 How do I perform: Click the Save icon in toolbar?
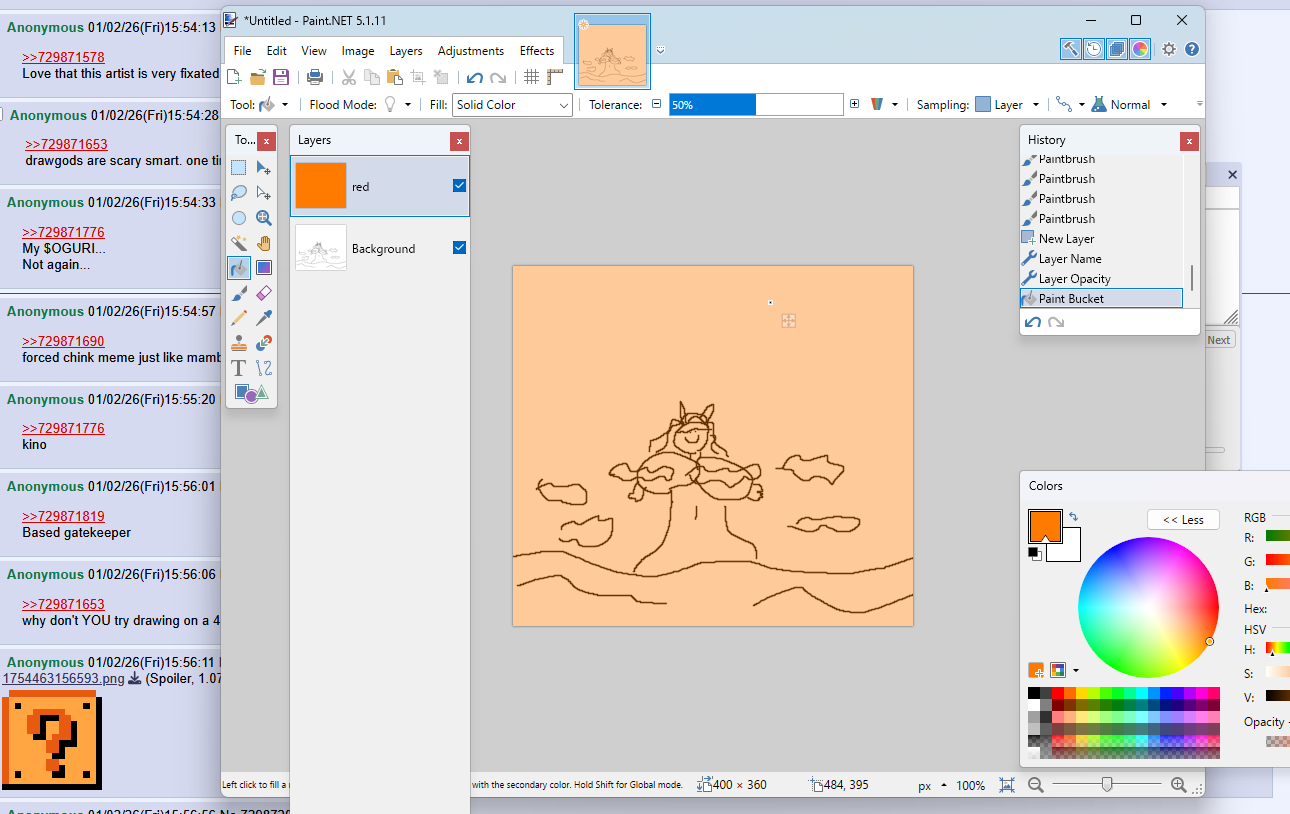click(x=281, y=77)
